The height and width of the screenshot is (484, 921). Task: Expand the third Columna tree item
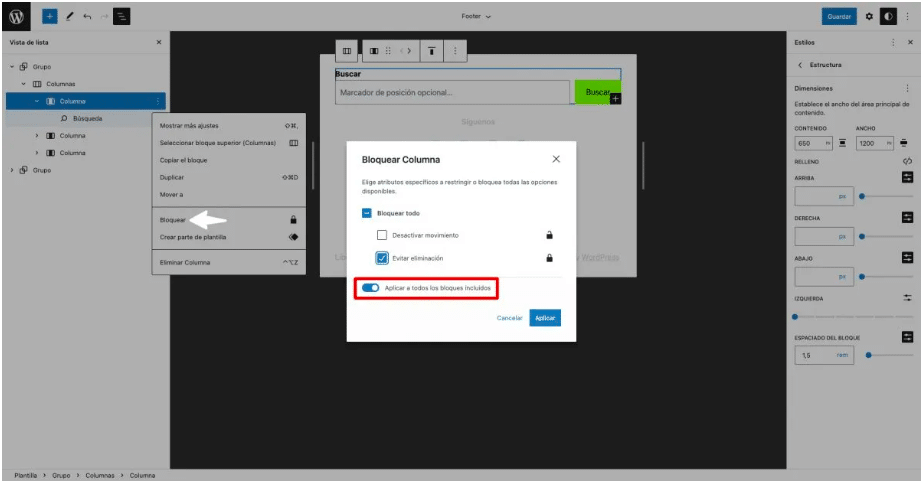coord(36,153)
